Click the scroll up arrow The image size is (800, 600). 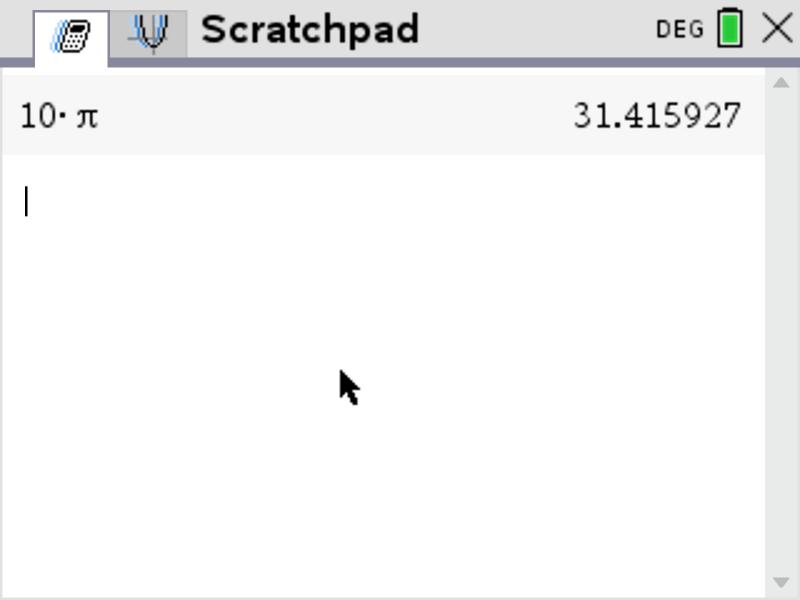[781, 83]
